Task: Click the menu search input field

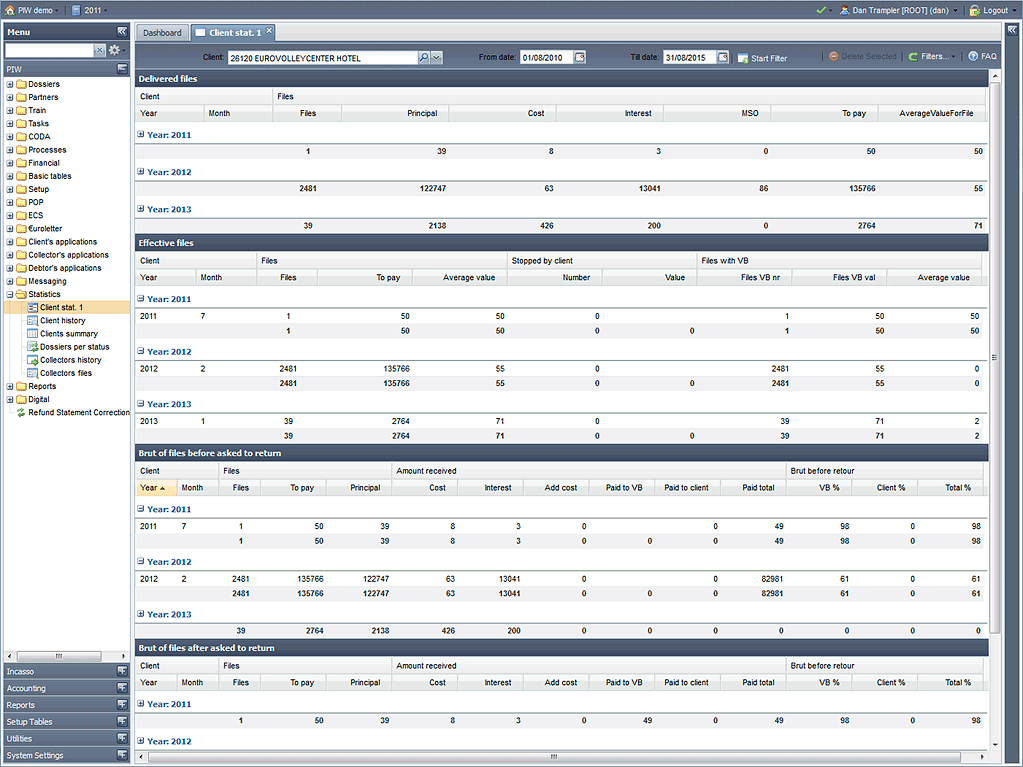Action: [49, 50]
